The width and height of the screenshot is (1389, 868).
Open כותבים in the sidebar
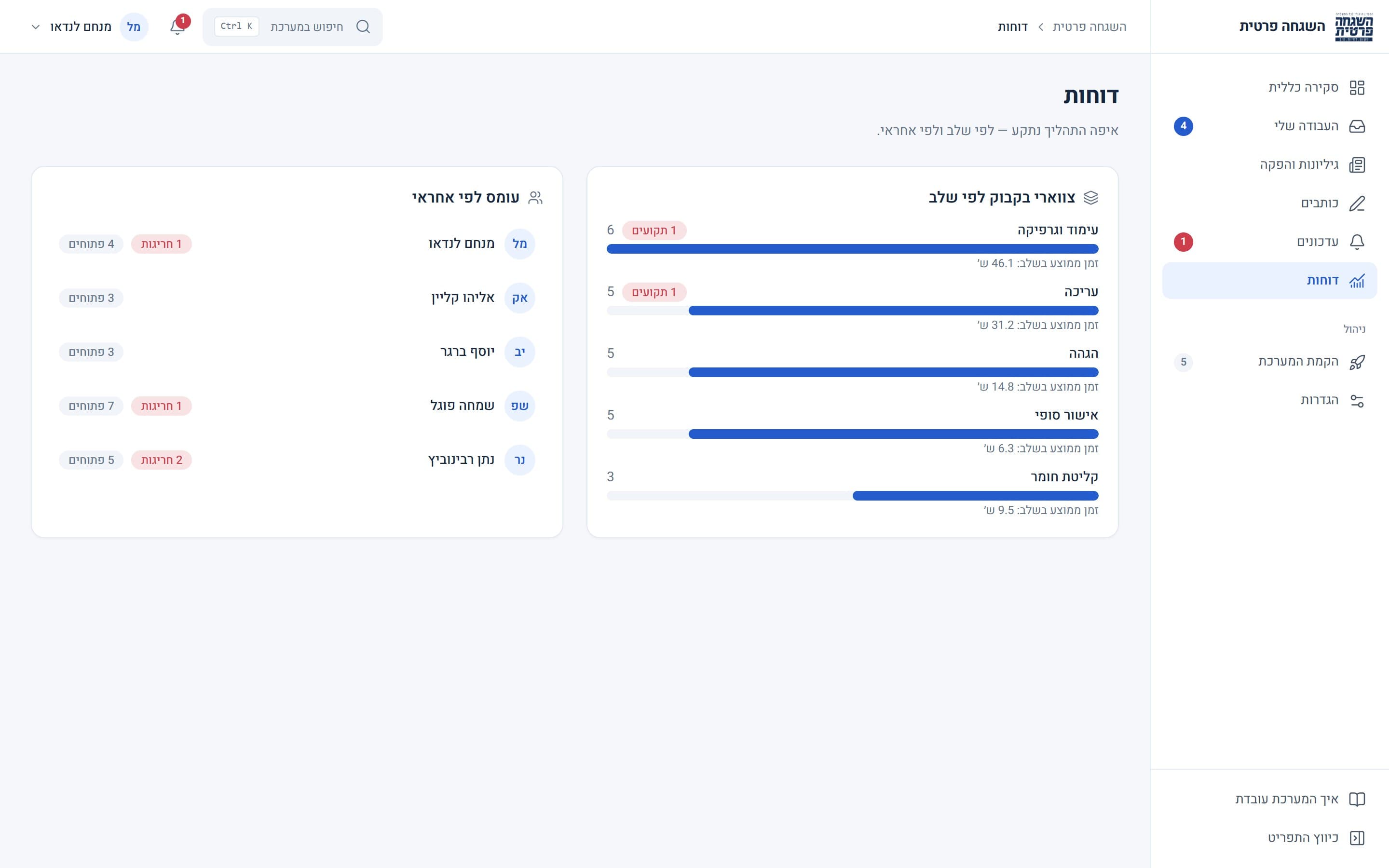pos(1269,203)
